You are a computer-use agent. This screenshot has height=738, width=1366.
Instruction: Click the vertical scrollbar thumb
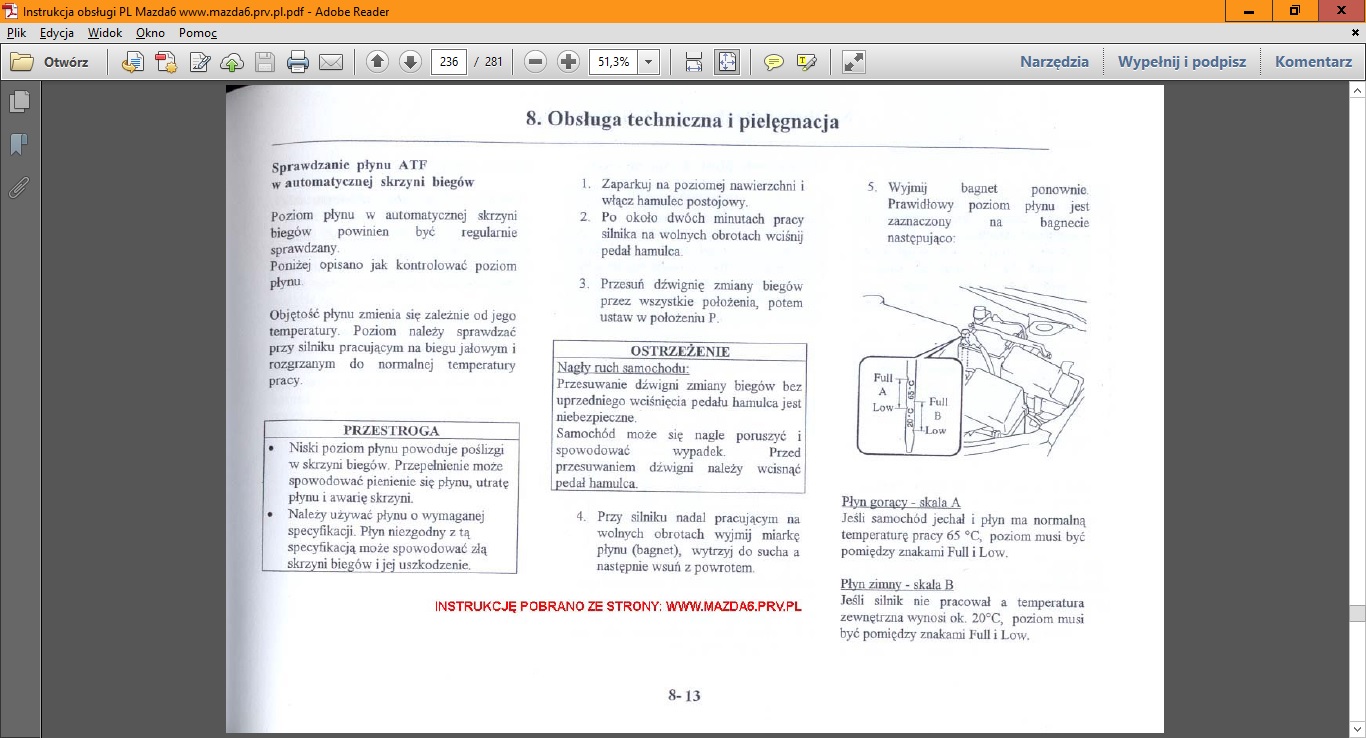click(x=1357, y=614)
